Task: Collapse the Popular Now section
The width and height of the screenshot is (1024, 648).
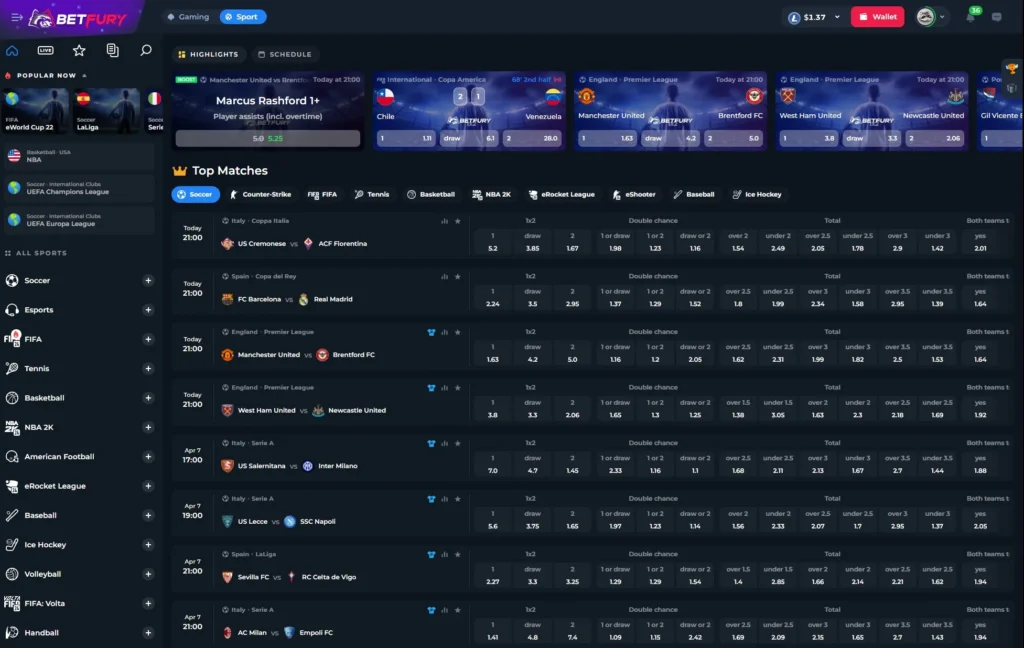Action: pyautogui.click(x=84, y=76)
